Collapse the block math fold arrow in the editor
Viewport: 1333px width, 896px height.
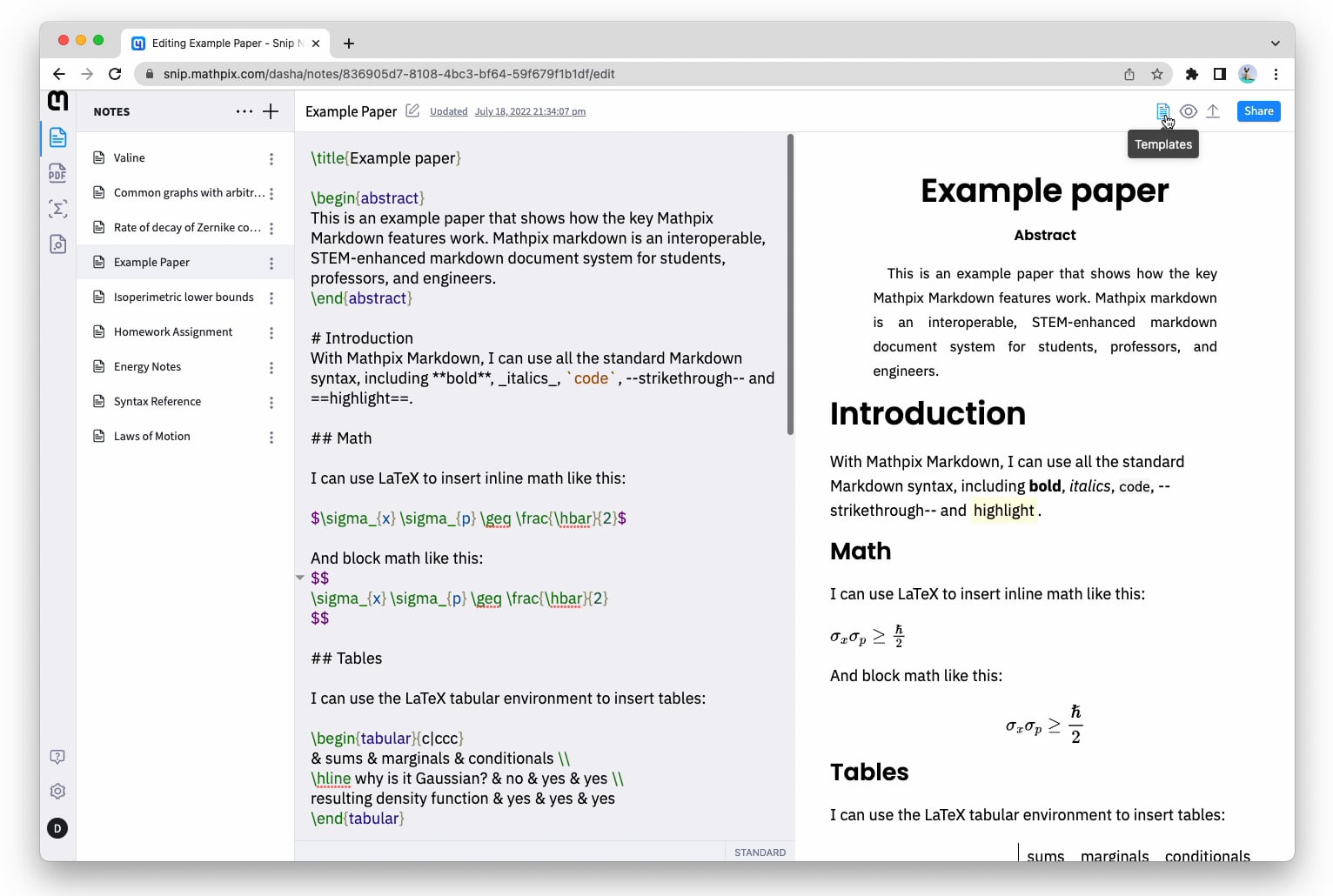tap(300, 578)
